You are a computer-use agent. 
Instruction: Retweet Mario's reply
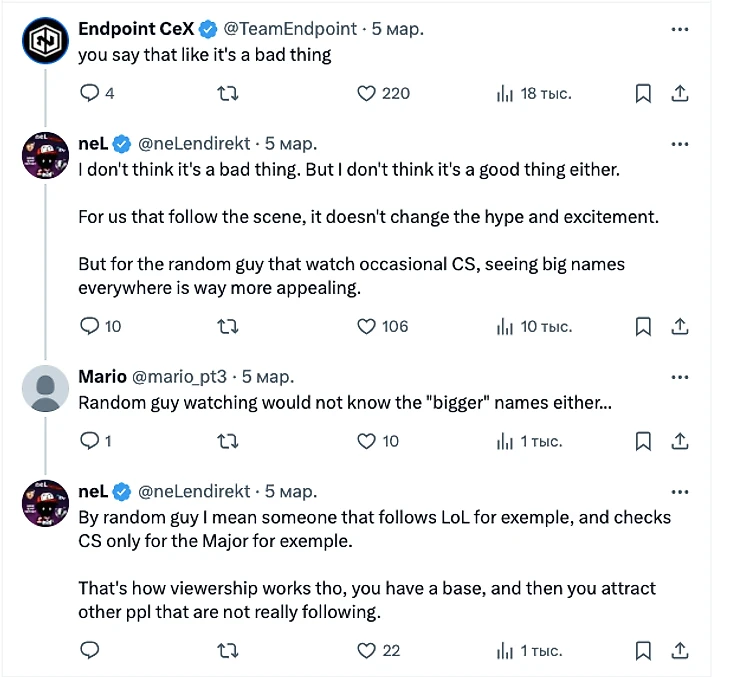tap(228, 441)
